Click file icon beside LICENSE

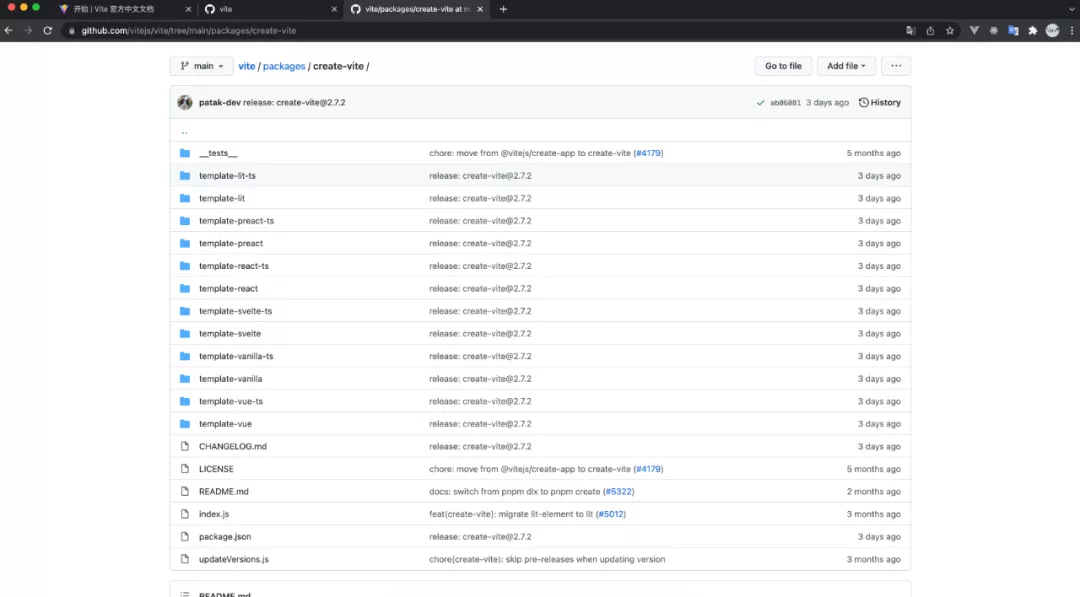[185, 469]
